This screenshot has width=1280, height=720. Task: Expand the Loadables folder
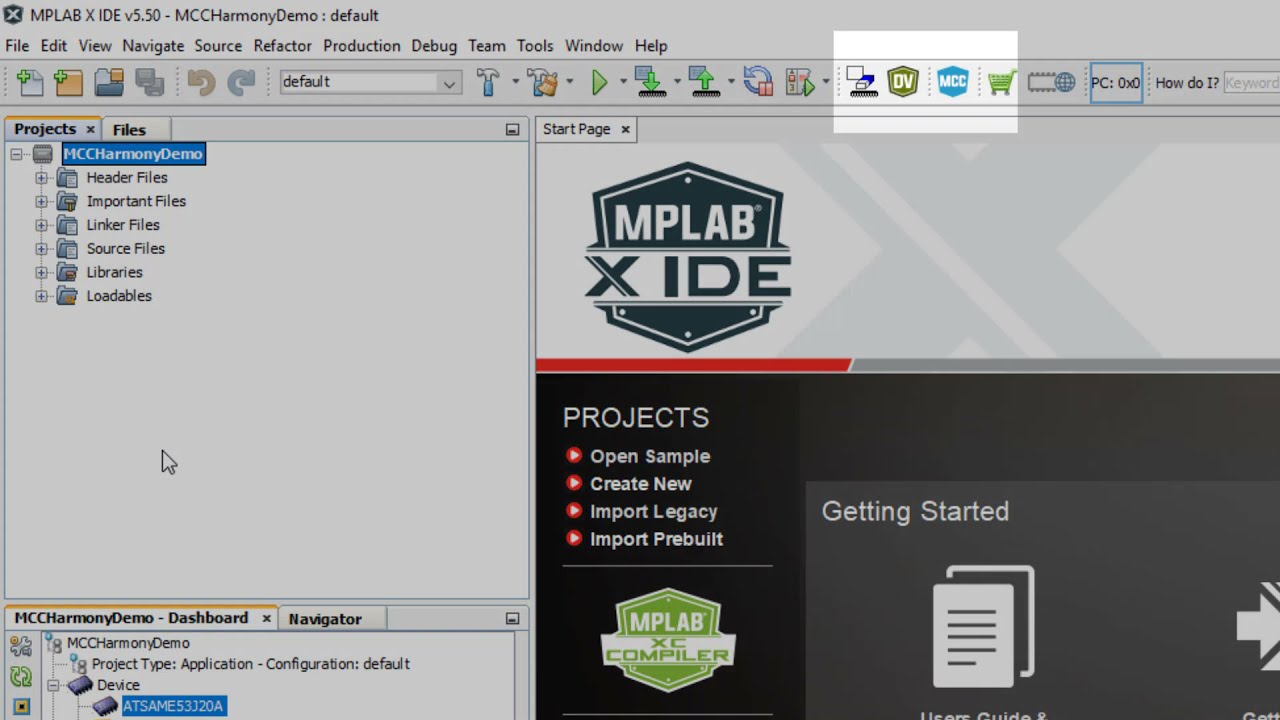41,296
